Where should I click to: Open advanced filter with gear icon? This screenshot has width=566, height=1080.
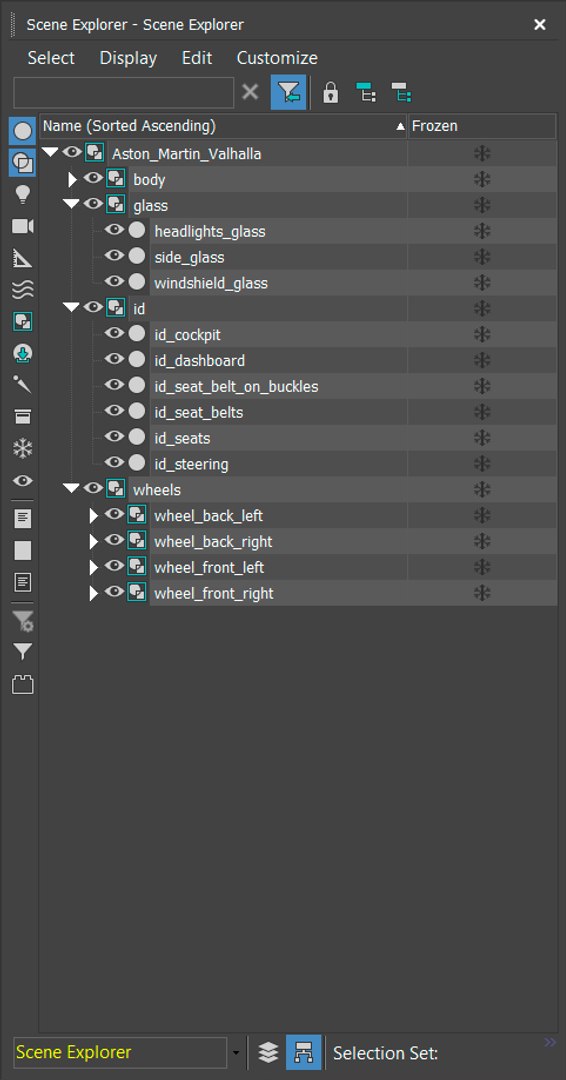[x=23, y=621]
